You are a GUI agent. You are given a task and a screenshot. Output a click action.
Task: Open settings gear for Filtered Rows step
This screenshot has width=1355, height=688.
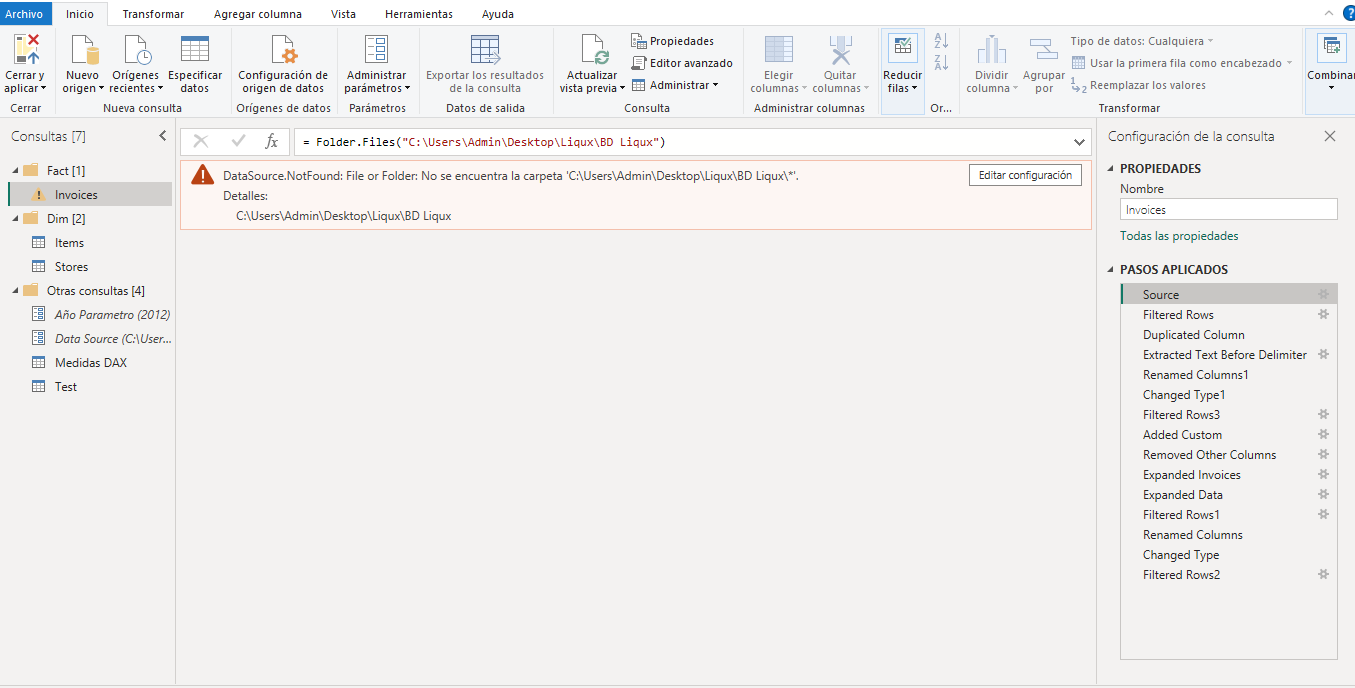click(x=1323, y=315)
